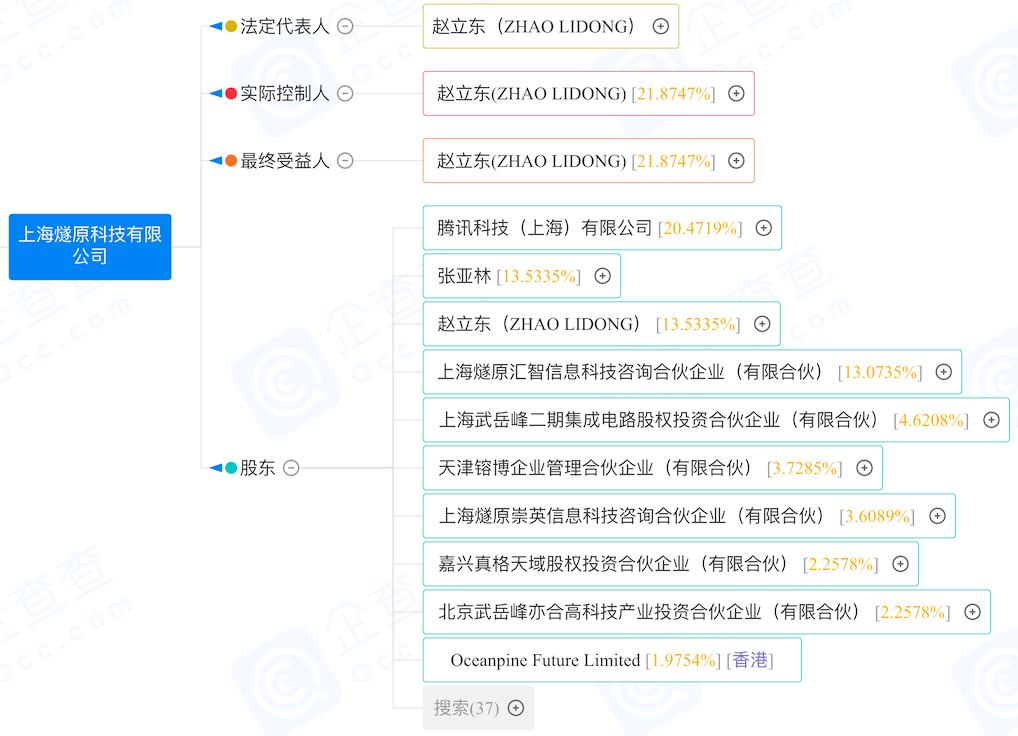Click 2.2578% of 嘉兴真格天域

point(841,565)
